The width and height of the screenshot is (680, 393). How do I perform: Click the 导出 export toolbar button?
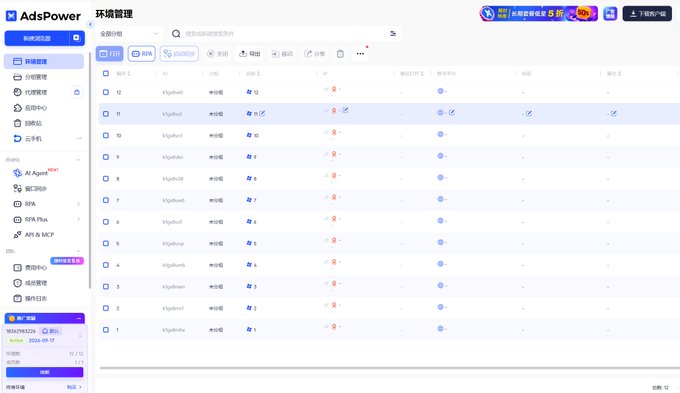250,54
